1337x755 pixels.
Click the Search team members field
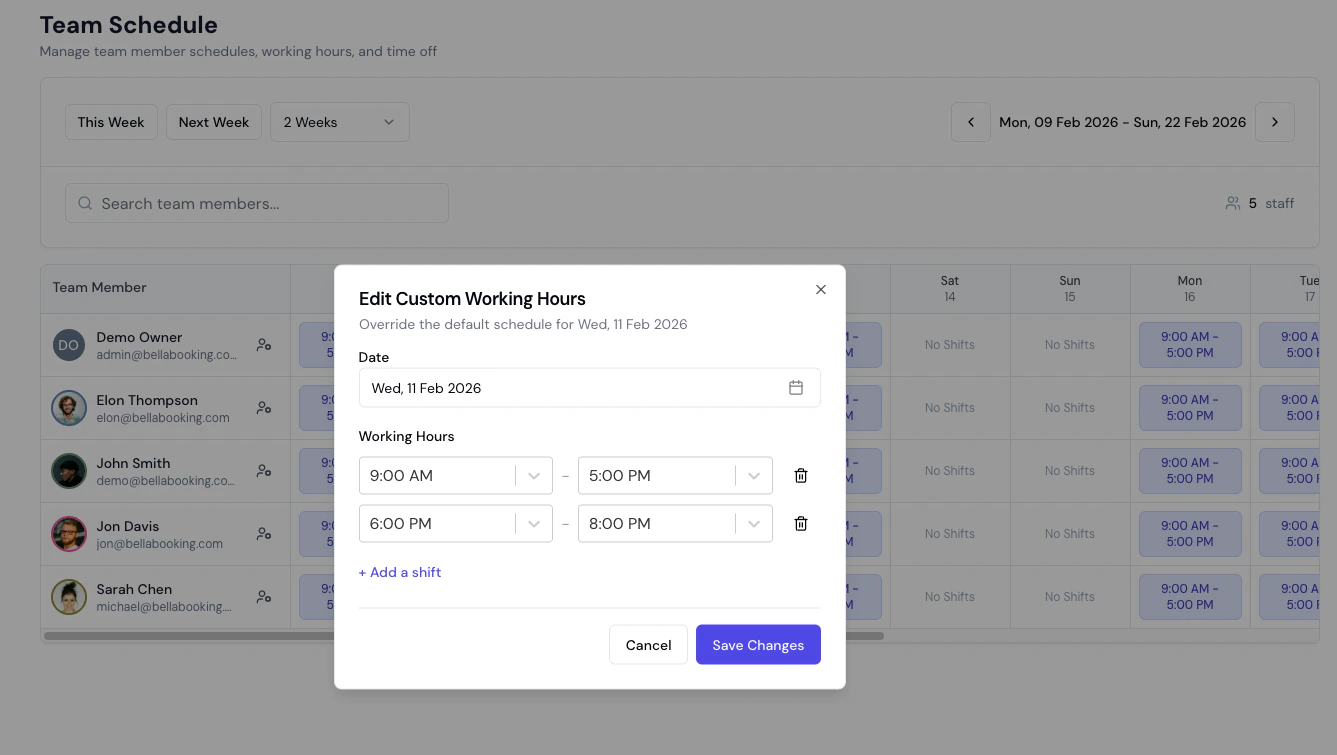pos(256,202)
